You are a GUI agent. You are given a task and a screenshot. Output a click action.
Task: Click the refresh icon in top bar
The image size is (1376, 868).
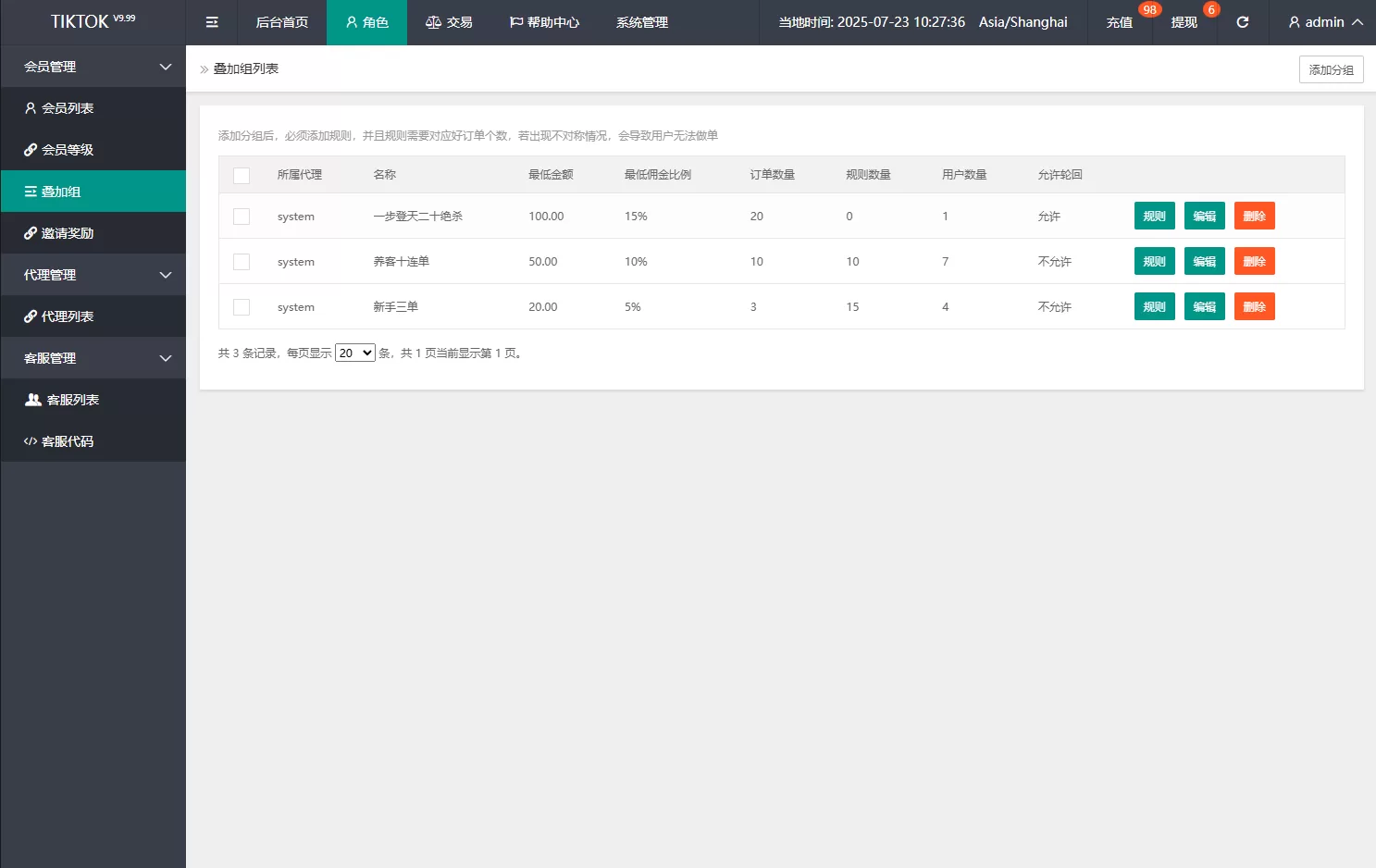point(1242,22)
